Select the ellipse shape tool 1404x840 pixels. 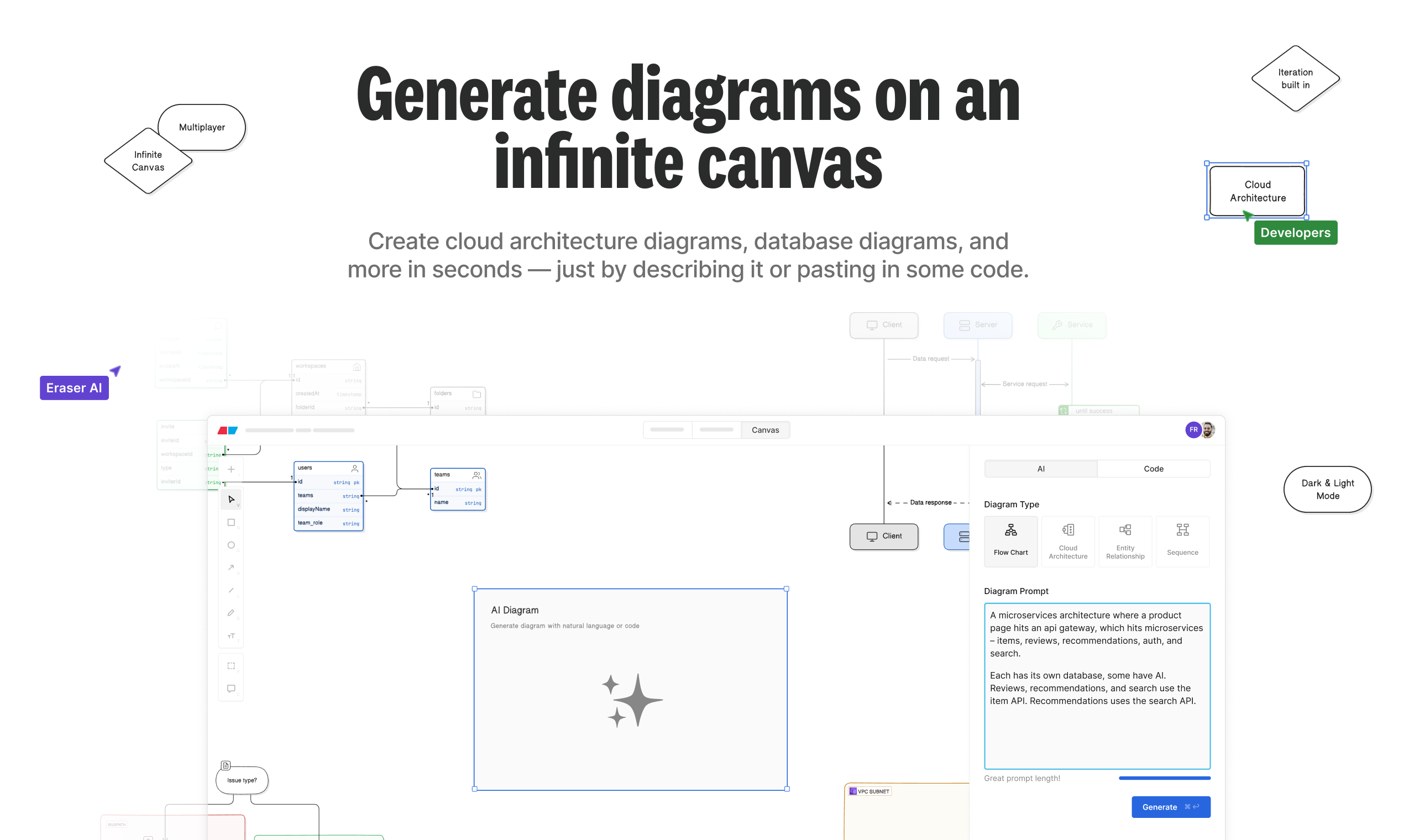point(231,545)
